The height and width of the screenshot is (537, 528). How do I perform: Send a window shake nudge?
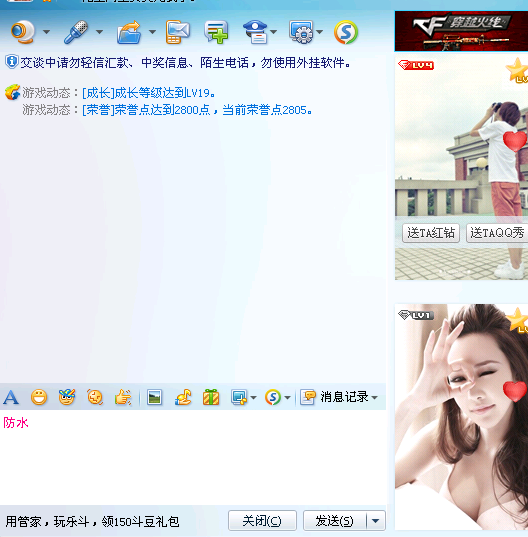(95, 397)
